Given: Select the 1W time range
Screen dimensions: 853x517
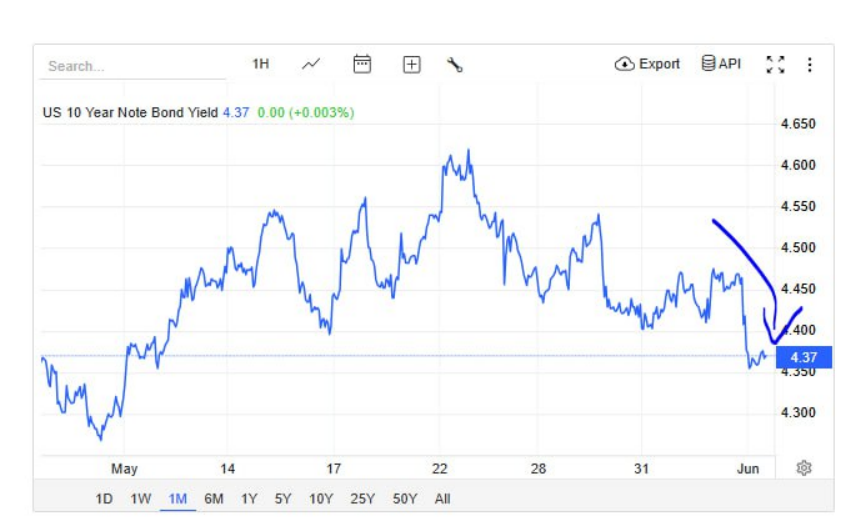Looking at the screenshot, I should 140,498.
